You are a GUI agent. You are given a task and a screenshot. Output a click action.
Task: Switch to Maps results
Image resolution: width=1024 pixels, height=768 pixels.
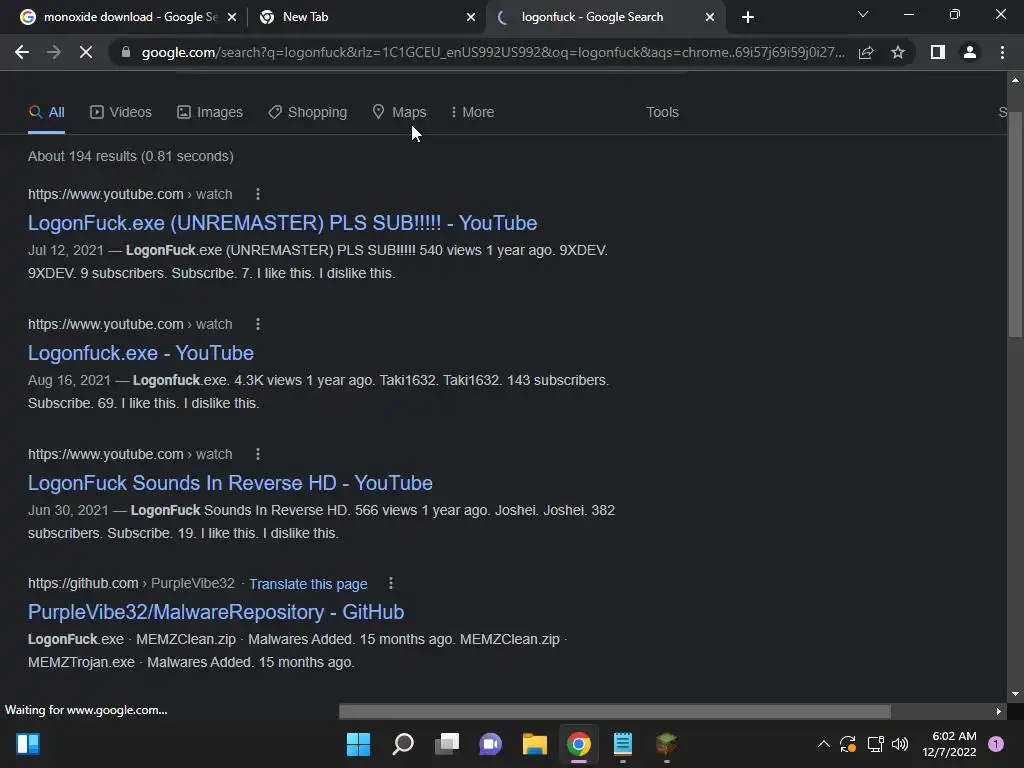point(399,112)
